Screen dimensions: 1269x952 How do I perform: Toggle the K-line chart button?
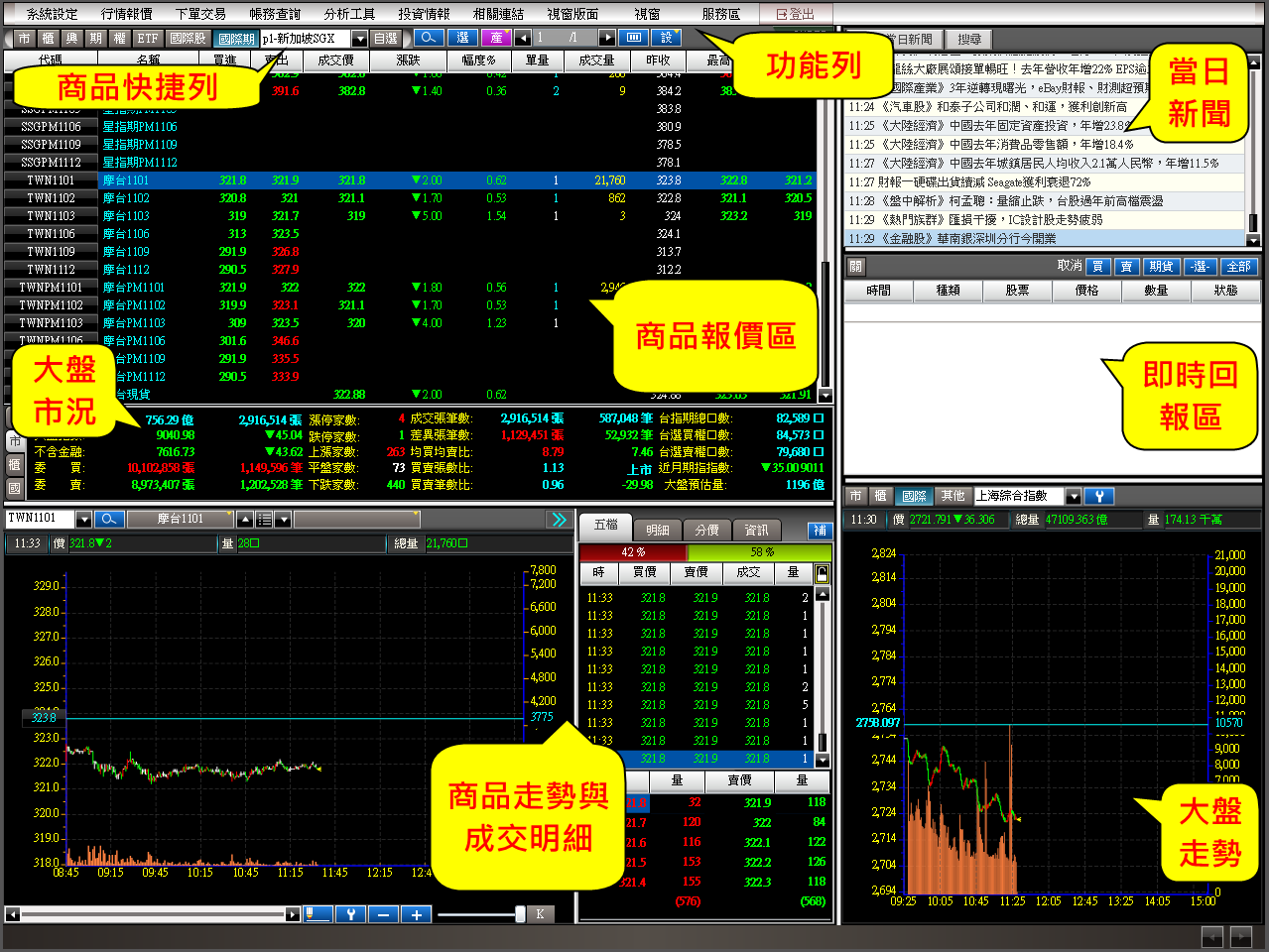[540, 914]
